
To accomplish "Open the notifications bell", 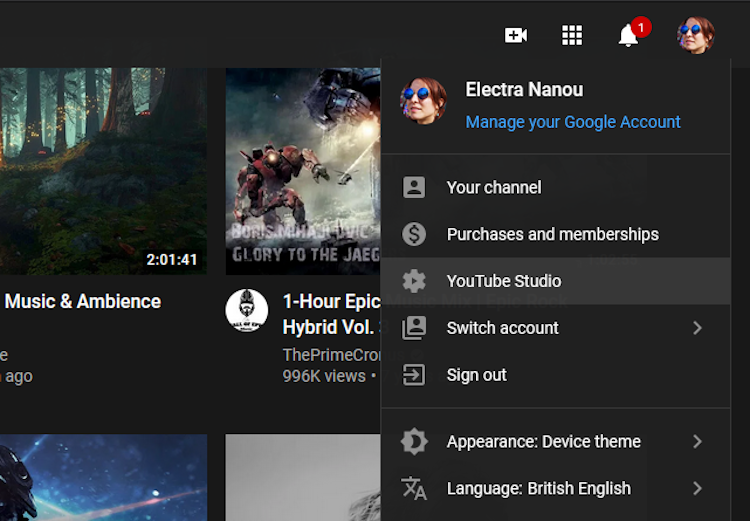I will pyautogui.click(x=628, y=36).
